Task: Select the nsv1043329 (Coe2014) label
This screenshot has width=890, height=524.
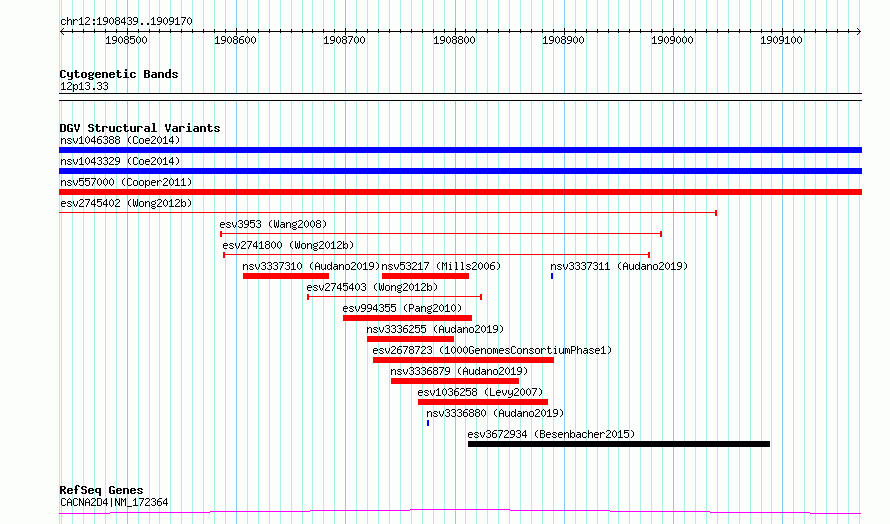Action: 120,161
